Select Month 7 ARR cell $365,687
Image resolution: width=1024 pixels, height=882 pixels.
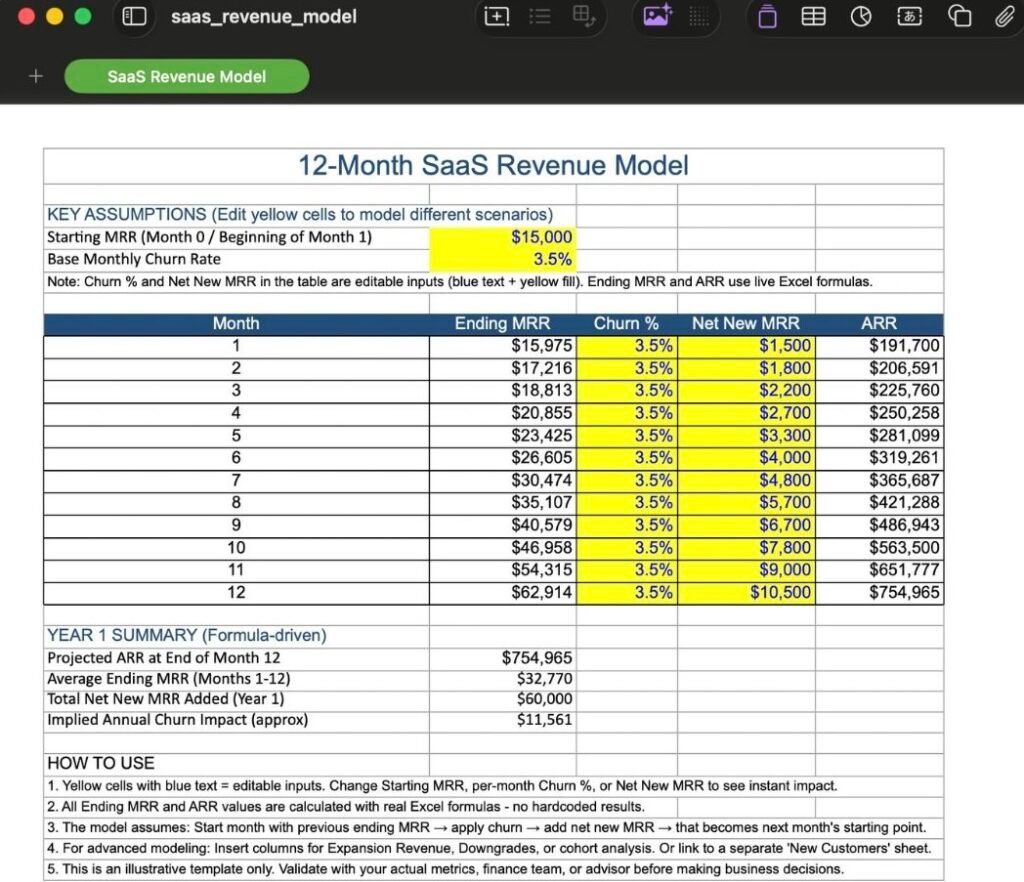click(x=880, y=481)
